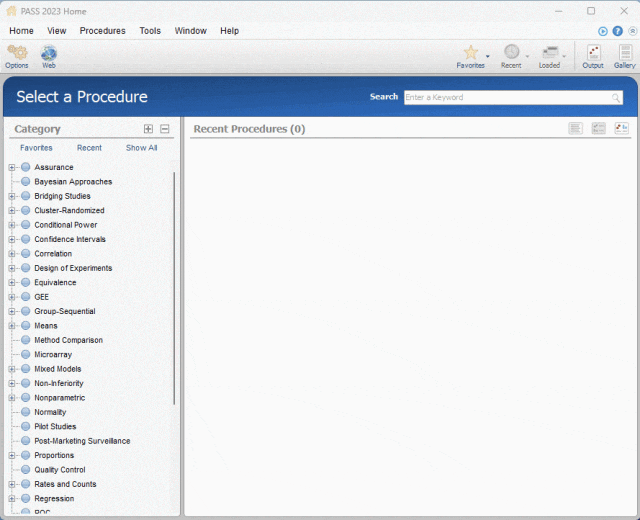Viewport: 640px width, 520px height.
Task: Click the Show All link
Action: (141, 148)
